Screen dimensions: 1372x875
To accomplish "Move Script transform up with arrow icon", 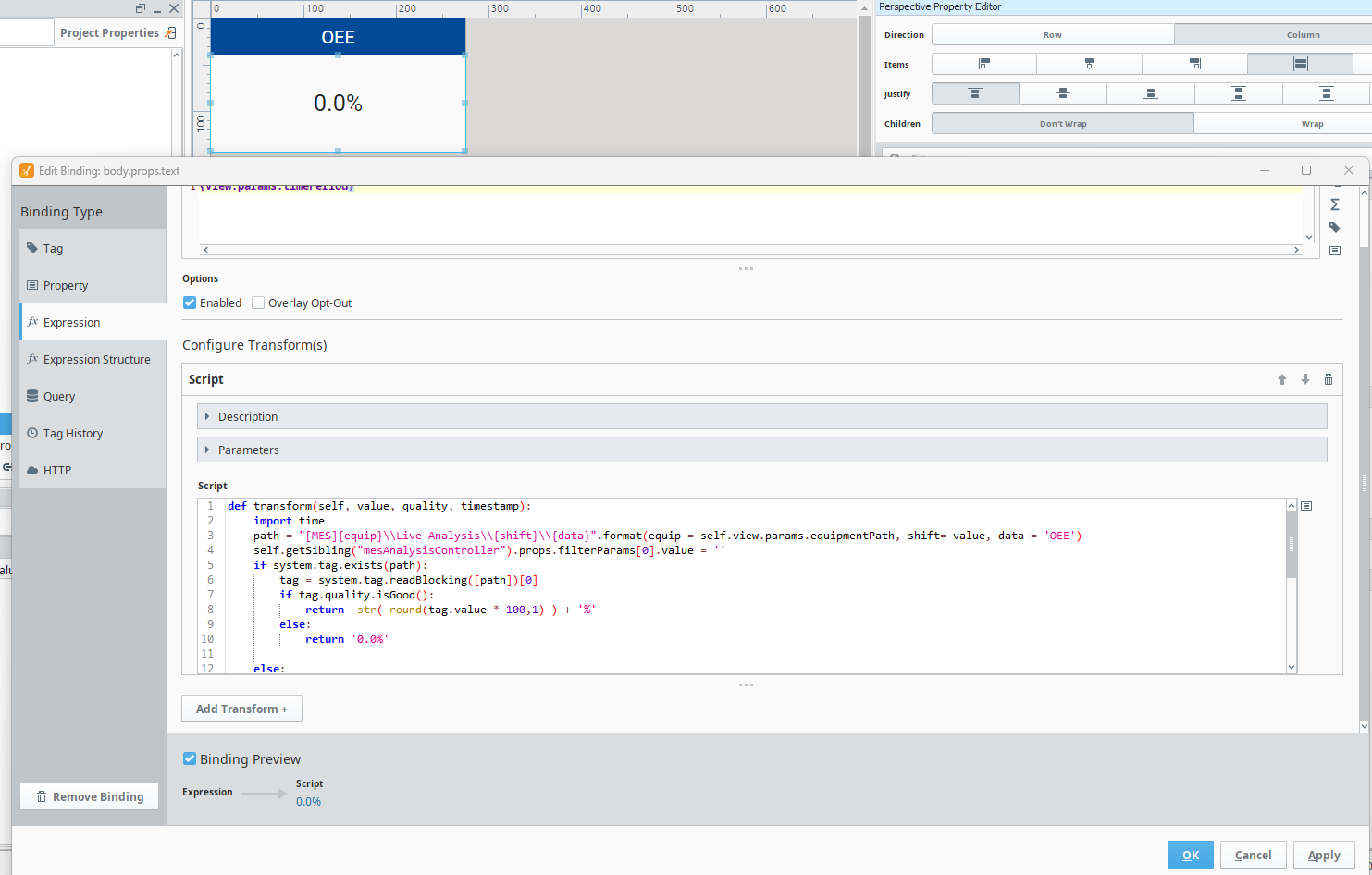I will (1282, 379).
